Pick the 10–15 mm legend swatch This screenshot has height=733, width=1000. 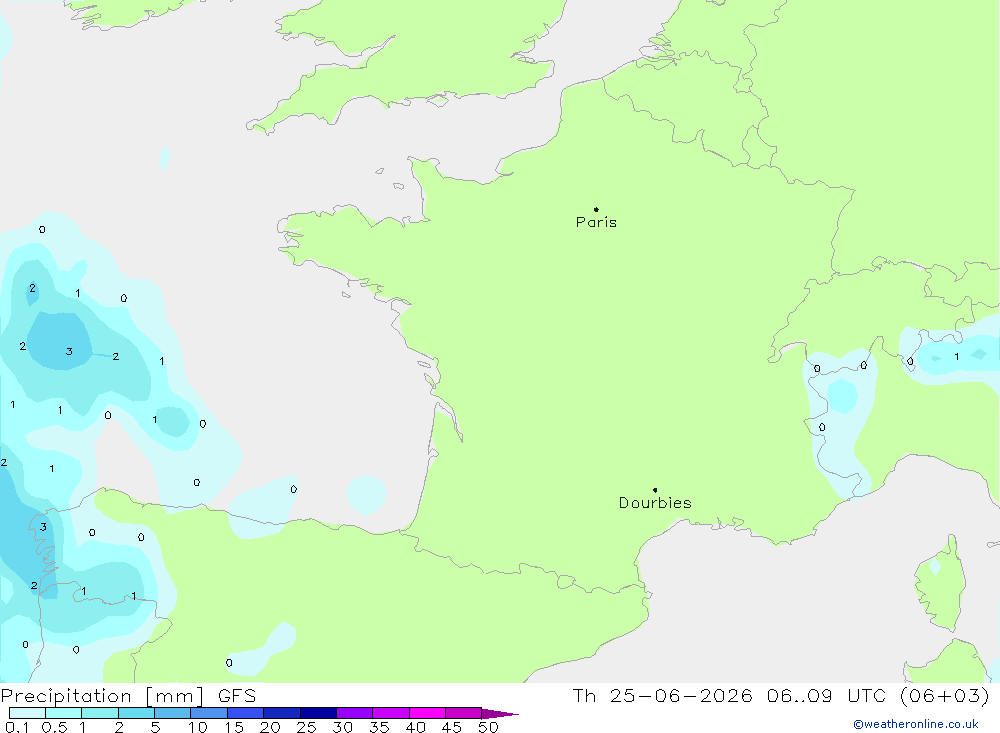209,713
